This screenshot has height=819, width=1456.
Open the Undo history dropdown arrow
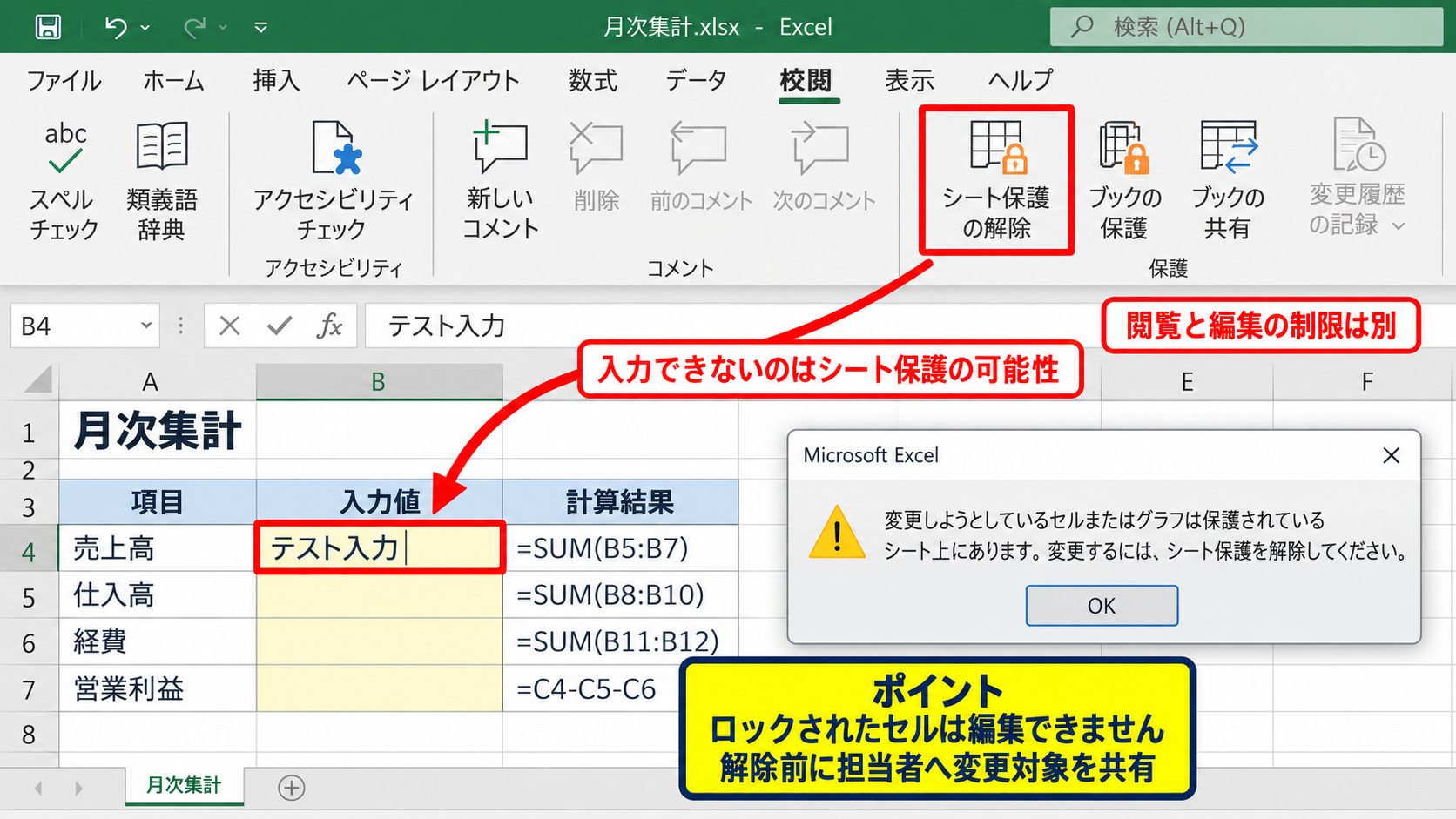pos(145,28)
